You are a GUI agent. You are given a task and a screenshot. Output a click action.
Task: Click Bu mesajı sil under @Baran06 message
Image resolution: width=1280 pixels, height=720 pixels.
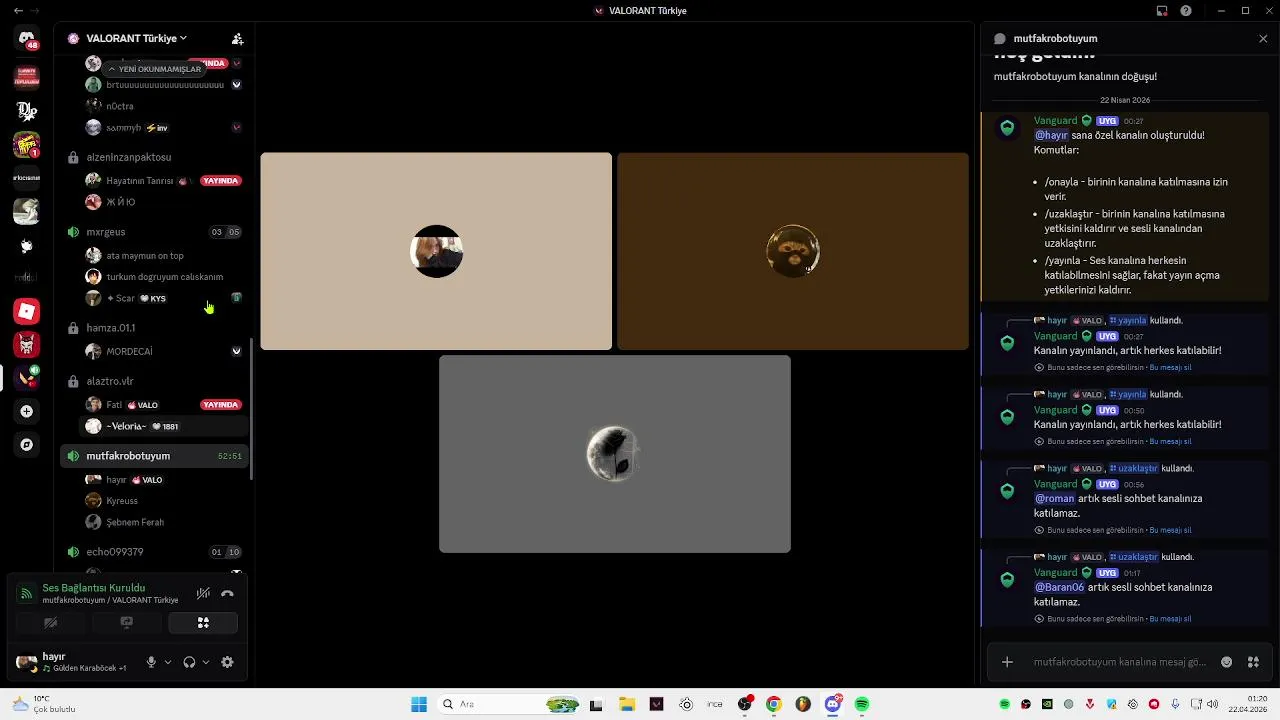coord(1170,619)
